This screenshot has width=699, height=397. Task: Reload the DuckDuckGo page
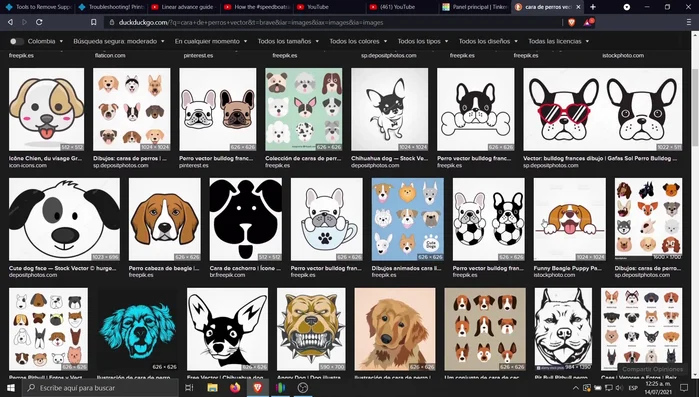click(39, 22)
